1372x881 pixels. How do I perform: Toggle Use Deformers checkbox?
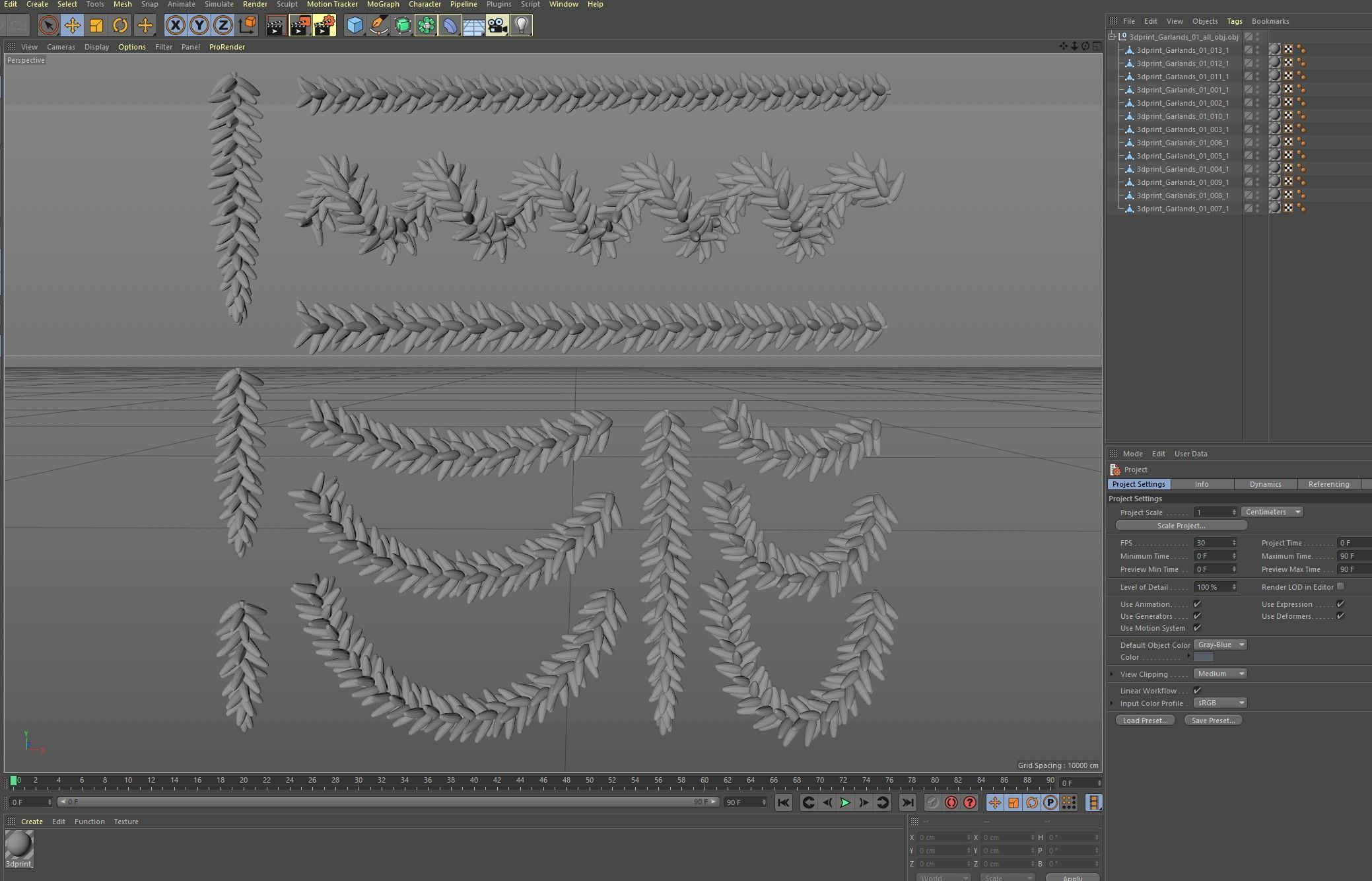pyautogui.click(x=1340, y=616)
